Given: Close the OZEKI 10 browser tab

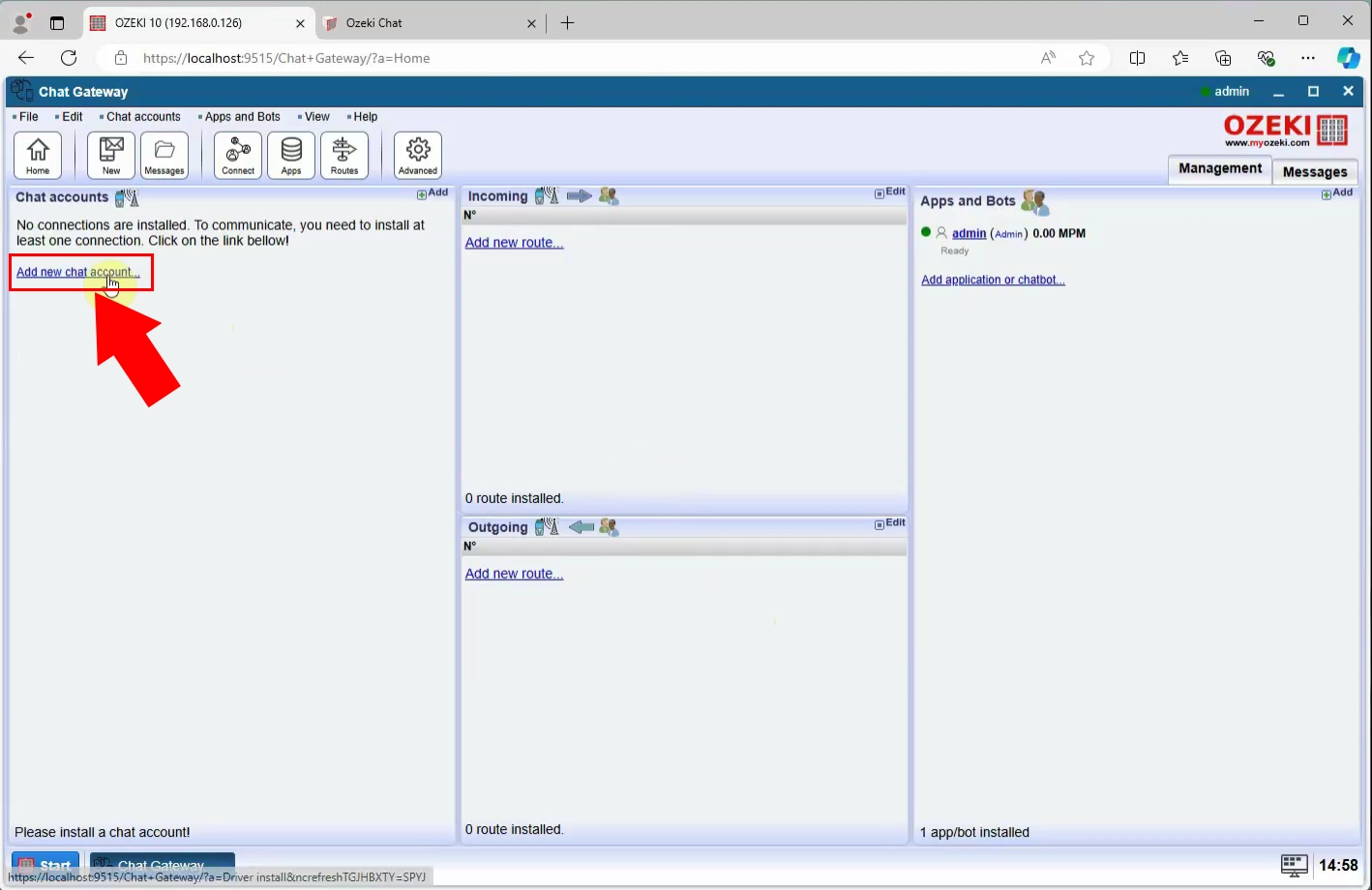Looking at the screenshot, I should click(x=300, y=23).
